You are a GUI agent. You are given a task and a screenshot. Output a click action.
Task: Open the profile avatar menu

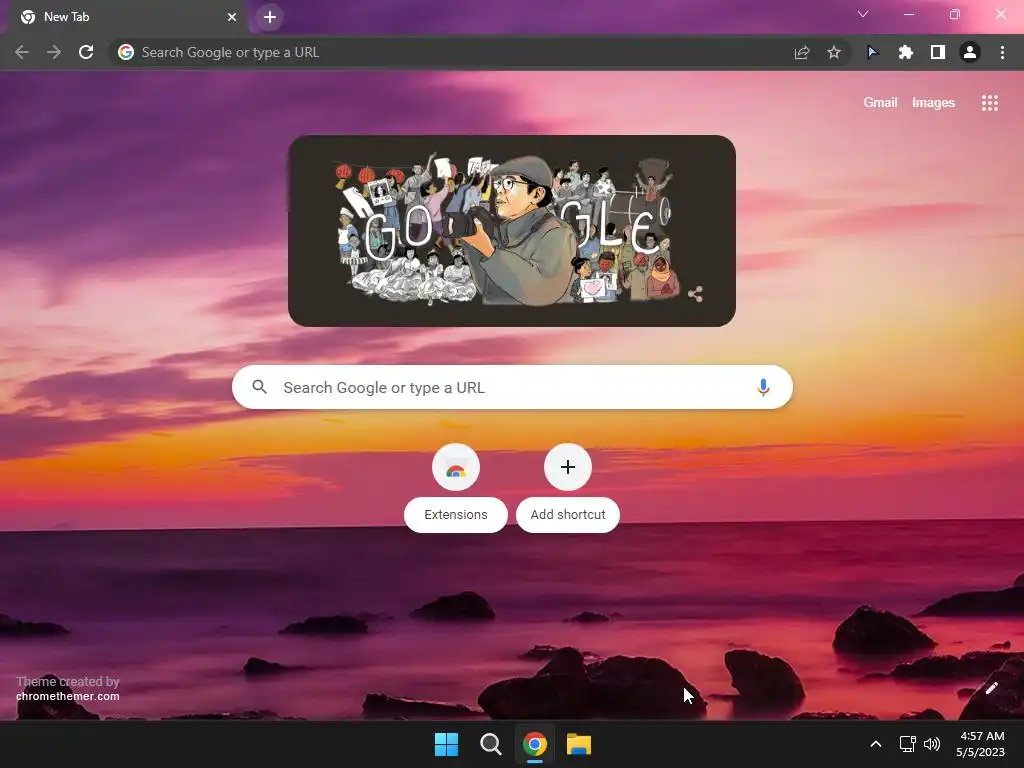click(970, 52)
